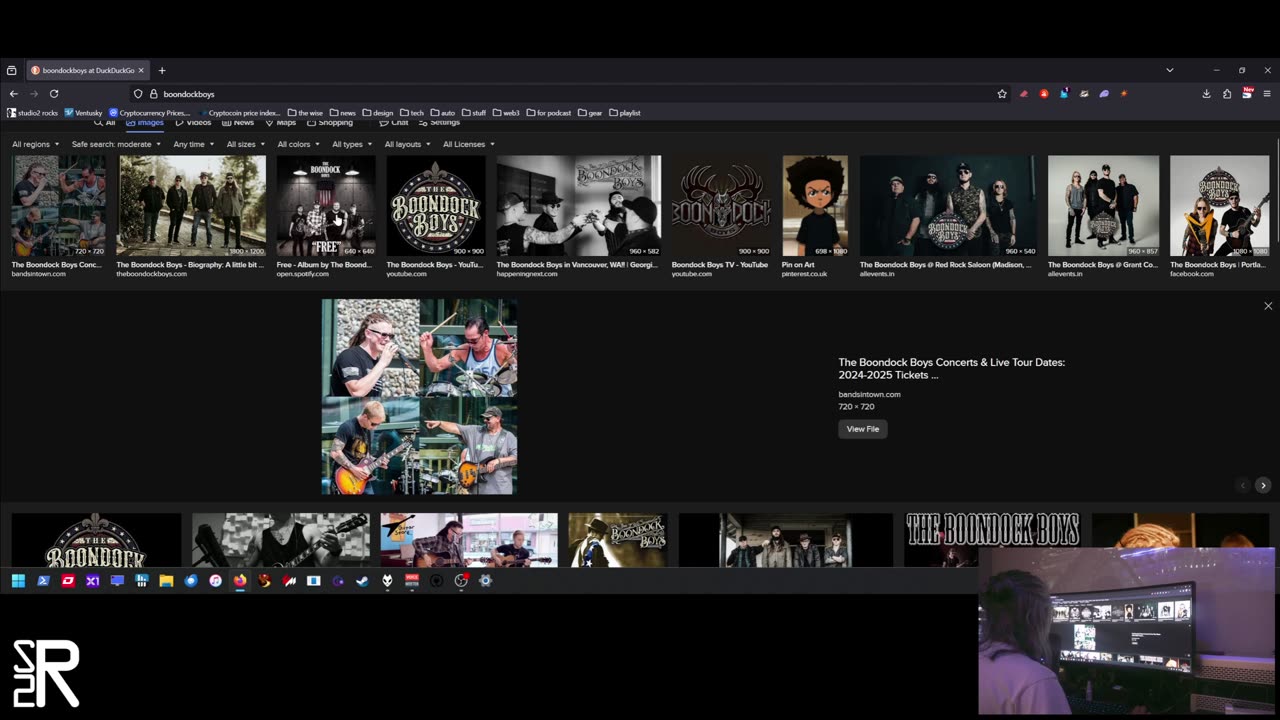Show the previous image with the left arrow

pyautogui.click(x=1243, y=486)
